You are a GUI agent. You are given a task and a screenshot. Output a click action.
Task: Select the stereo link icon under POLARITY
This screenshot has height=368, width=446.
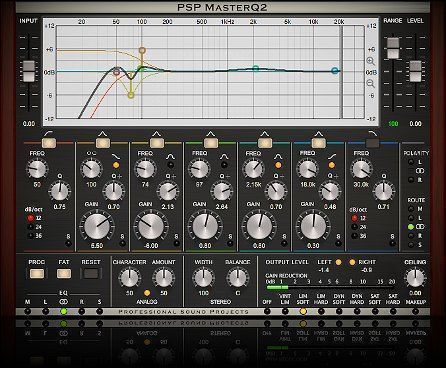420,171
